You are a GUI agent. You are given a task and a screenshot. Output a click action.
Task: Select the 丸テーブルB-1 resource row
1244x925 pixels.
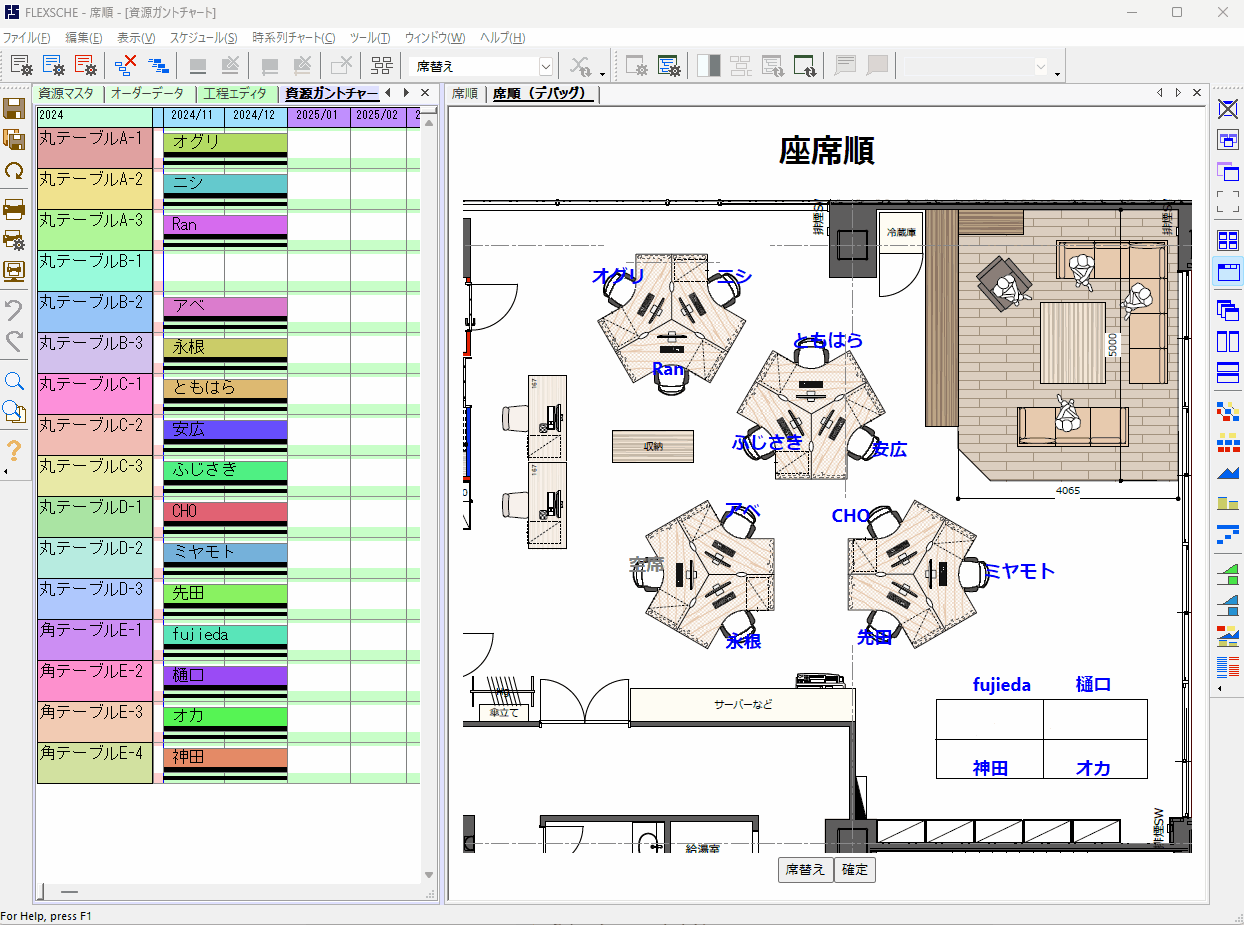point(94,270)
